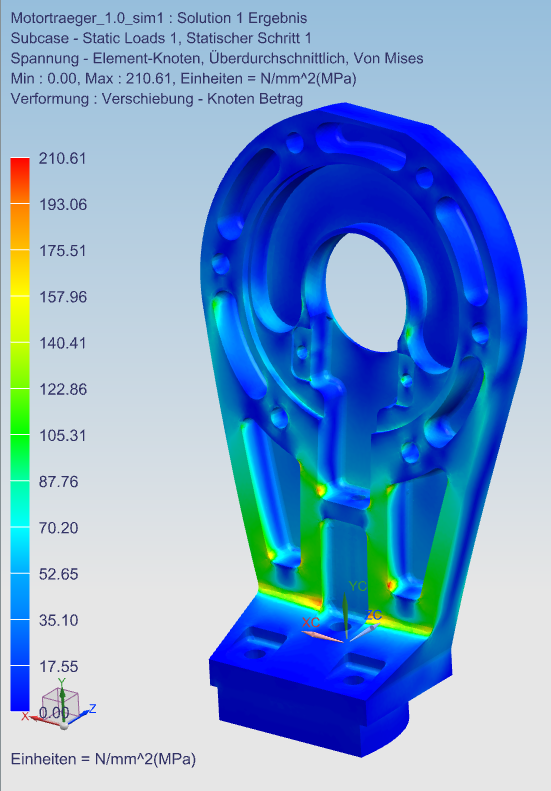Click the 35.10 legend value
Image resolution: width=551 pixels, height=791 pixels.
point(59,620)
